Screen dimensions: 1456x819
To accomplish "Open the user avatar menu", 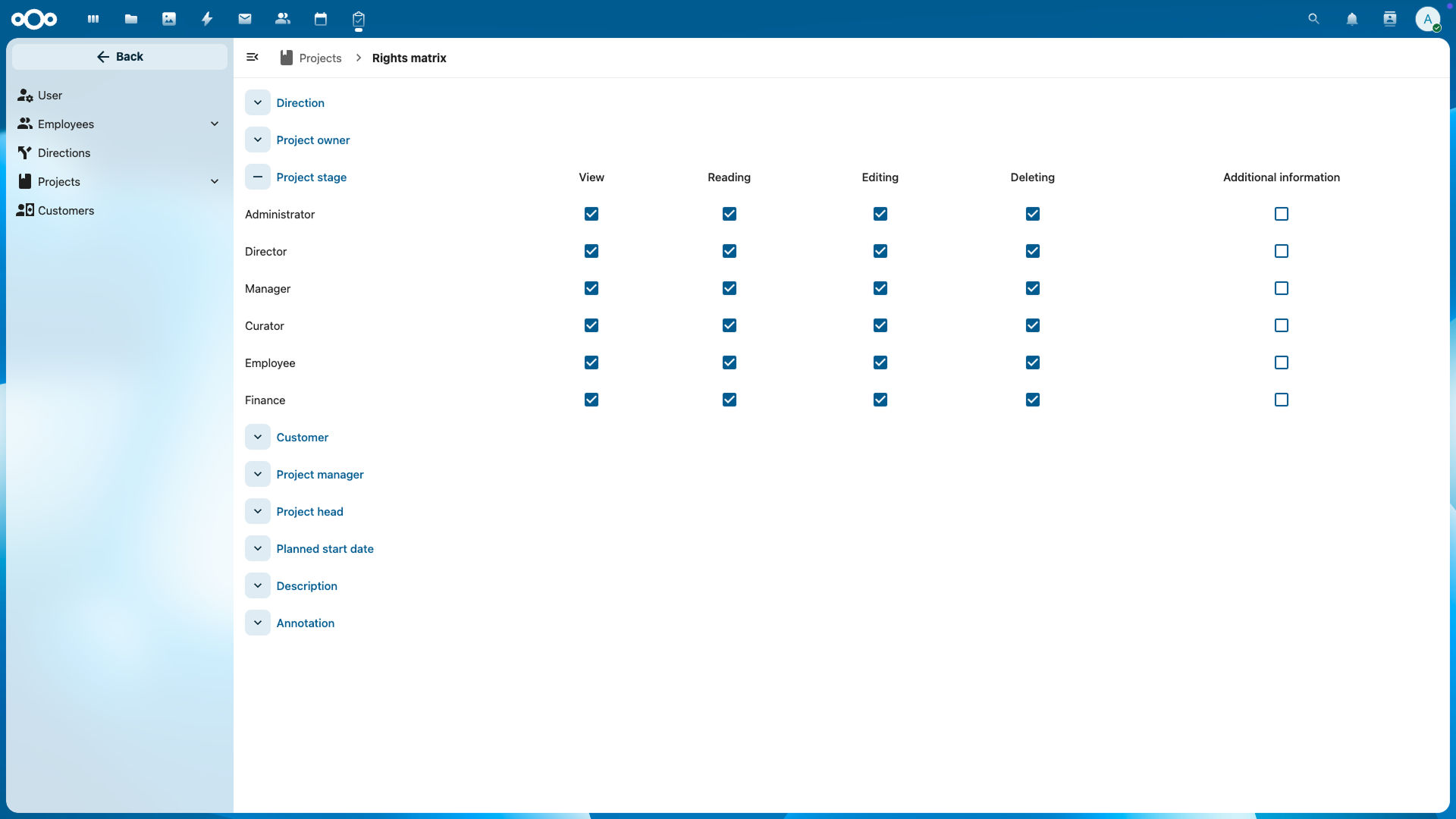I will (1428, 19).
